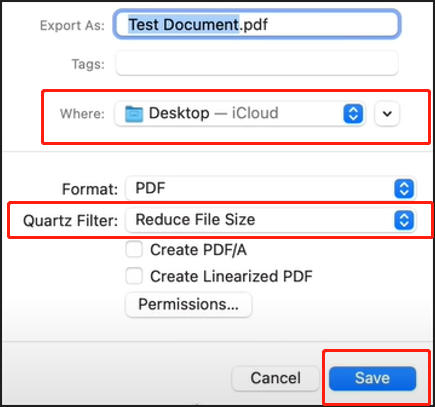Click the .pdf extension in filename
Image resolution: width=435 pixels, height=407 pixels.
point(253,25)
